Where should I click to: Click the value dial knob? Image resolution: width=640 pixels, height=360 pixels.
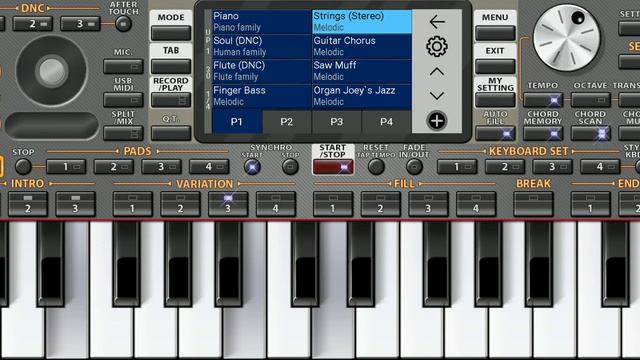[x=567, y=38]
